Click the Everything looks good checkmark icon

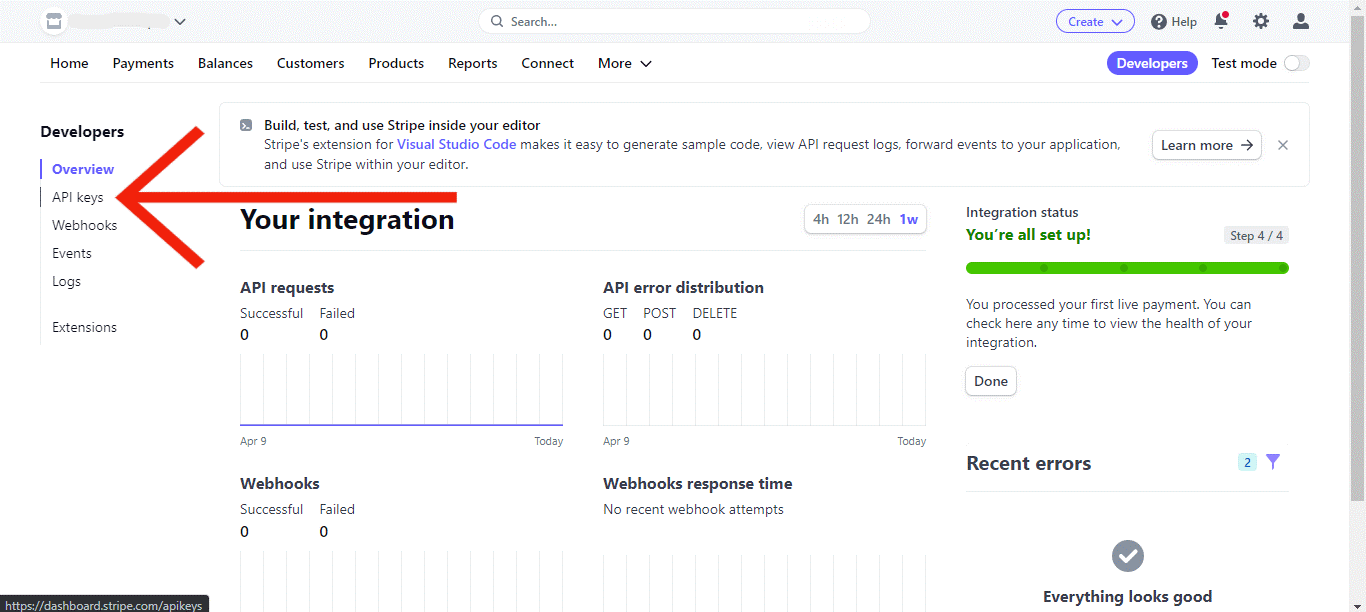(x=1128, y=556)
